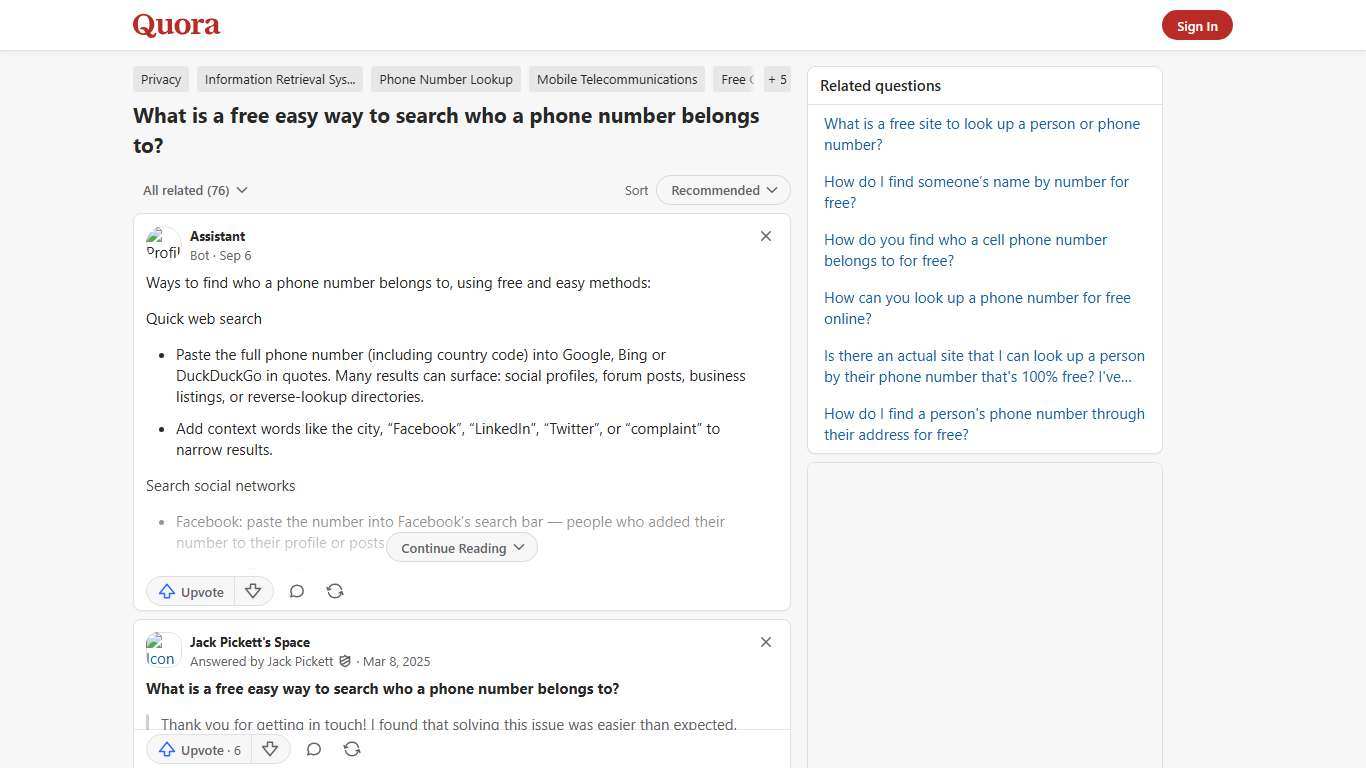The width and height of the screenshot is (1366, 768).
Task: Open the Quora home logo
Action: pos(175,25)
